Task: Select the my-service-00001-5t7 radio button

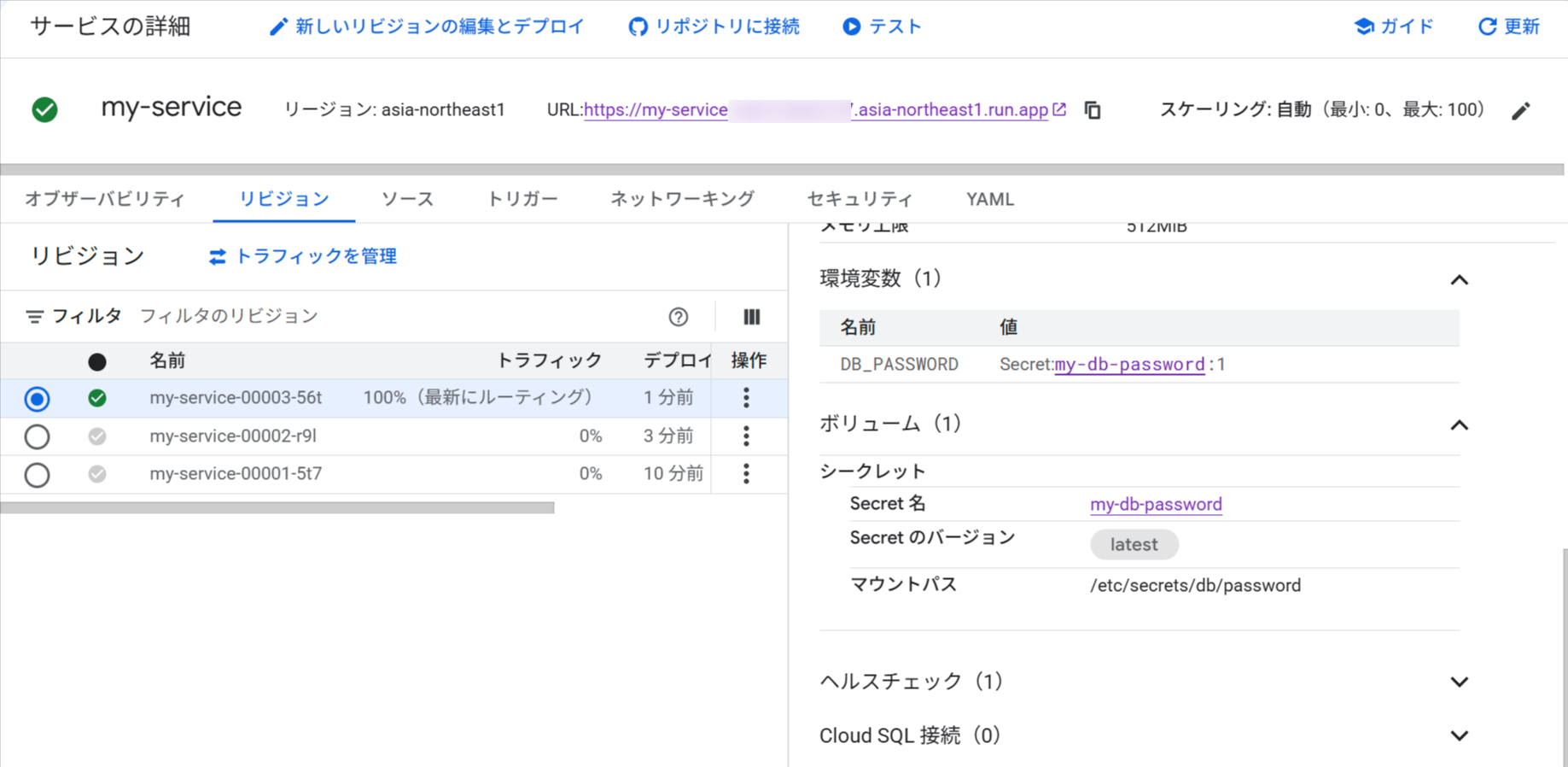Action: pos(37,475)
